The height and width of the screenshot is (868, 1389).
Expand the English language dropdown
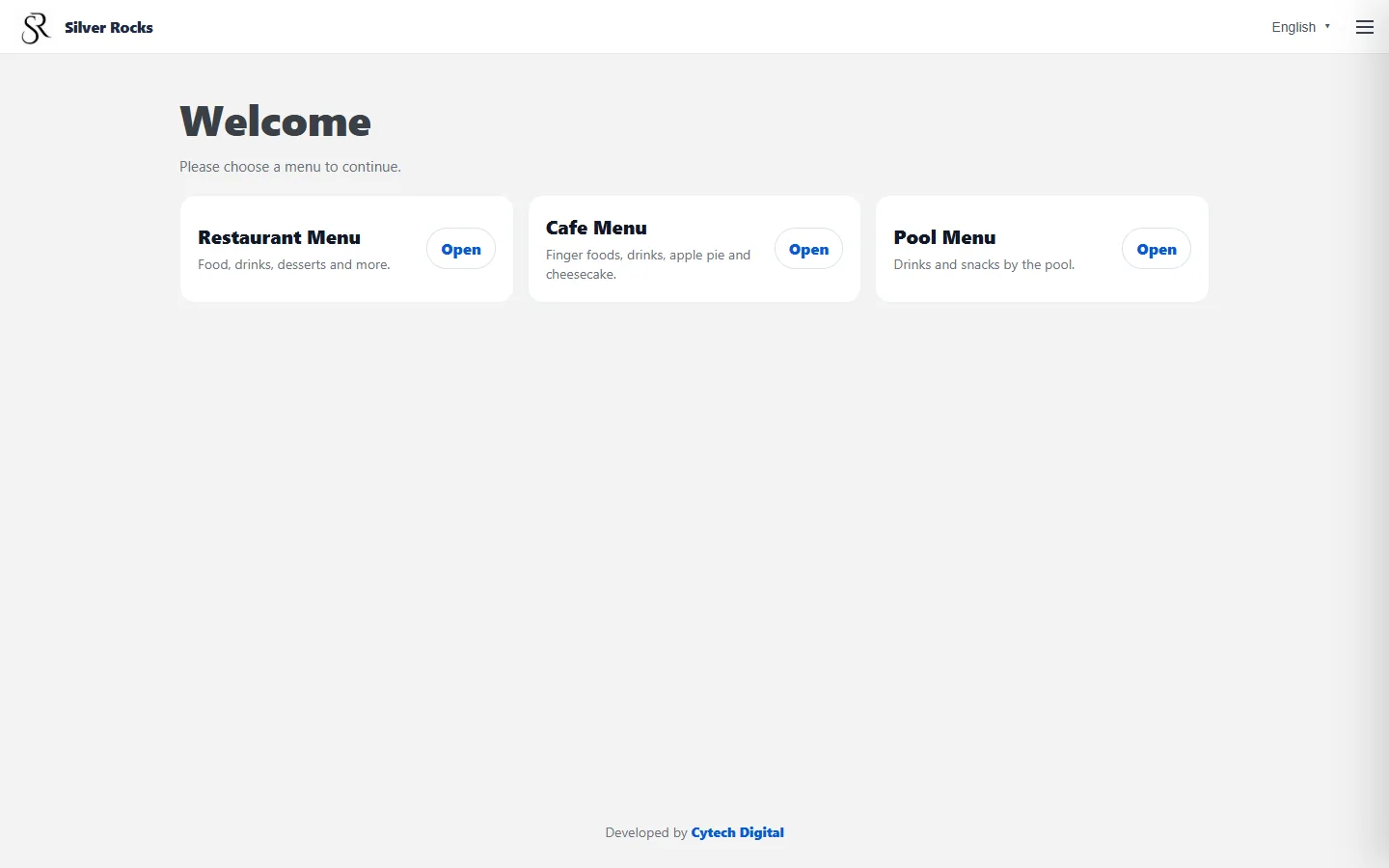coord(1300,27)
